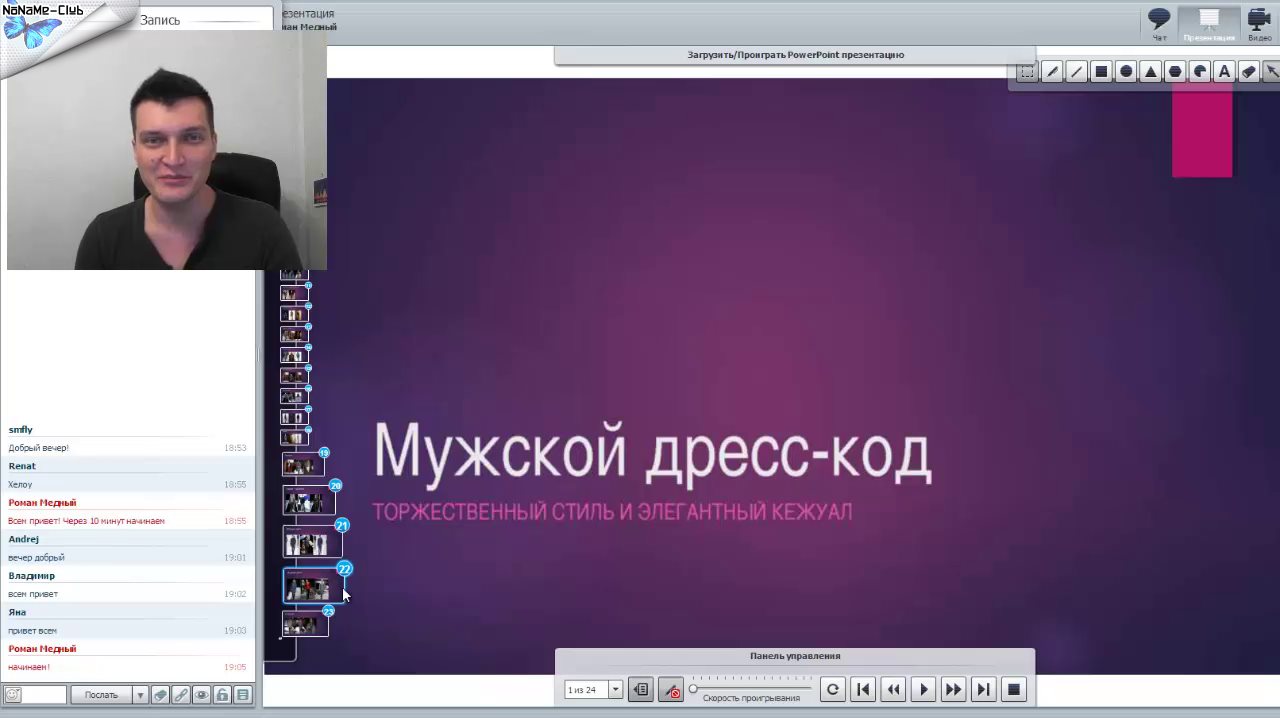The height and width of the screenshot is (718, 1280).
Task: Select the rectangle shape tool
Action: [1101, 72]
